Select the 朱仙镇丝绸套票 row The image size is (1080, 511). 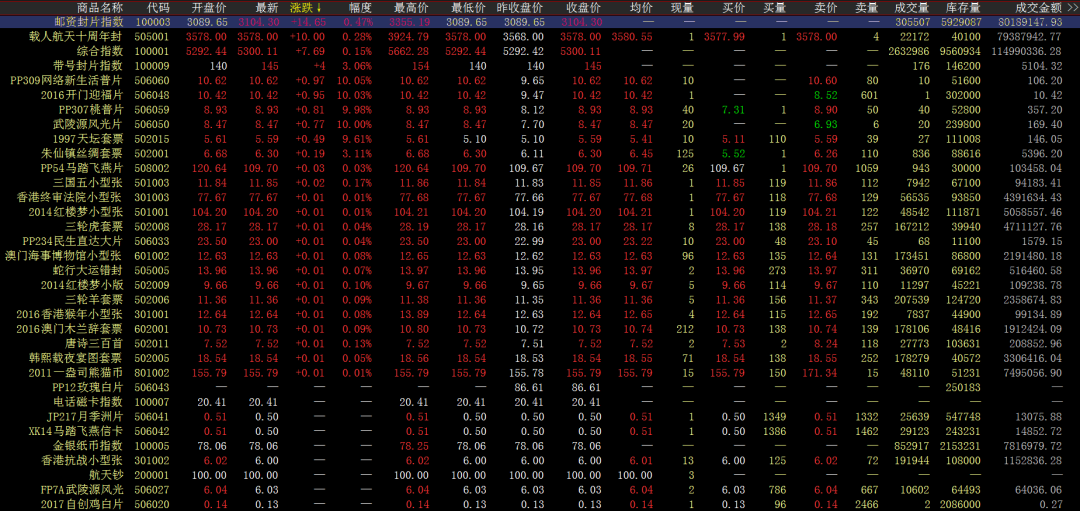540,153
